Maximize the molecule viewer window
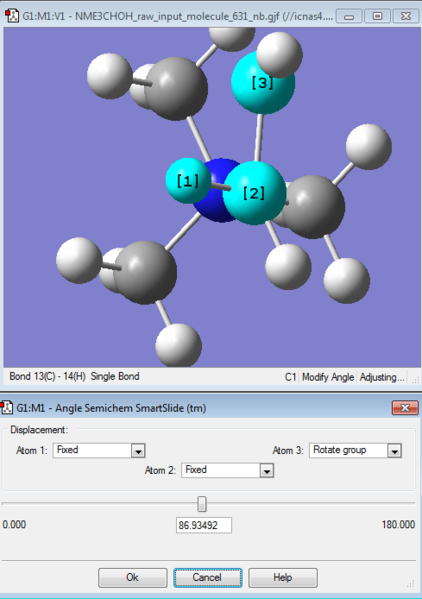 point(377,16)
